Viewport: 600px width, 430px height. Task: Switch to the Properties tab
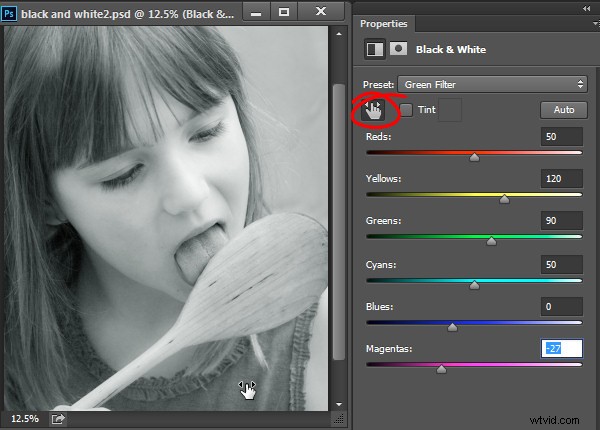point(383,24)
